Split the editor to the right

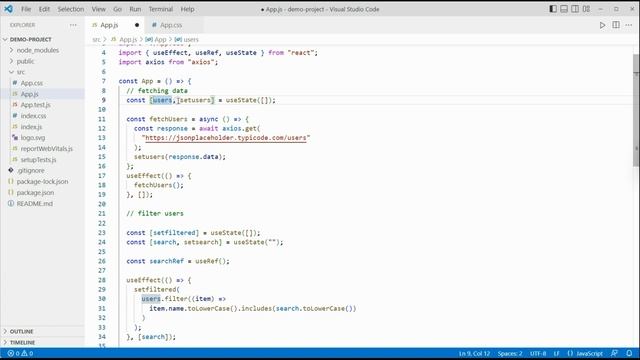click(616, 25)
